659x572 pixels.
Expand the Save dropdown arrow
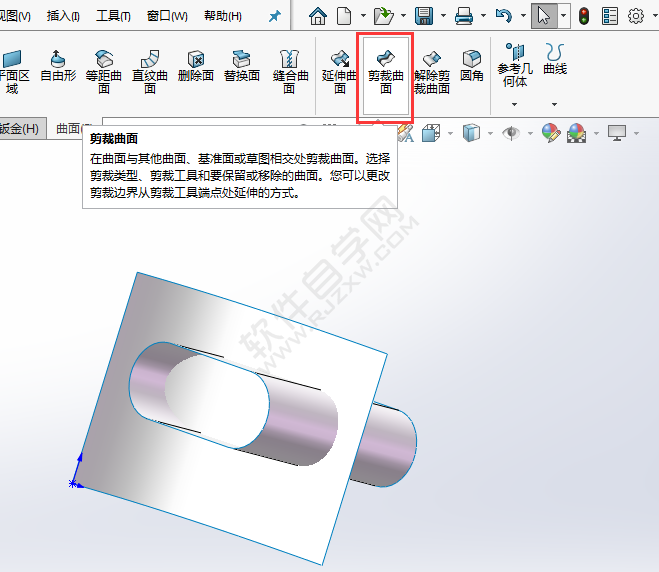(443, 16)
